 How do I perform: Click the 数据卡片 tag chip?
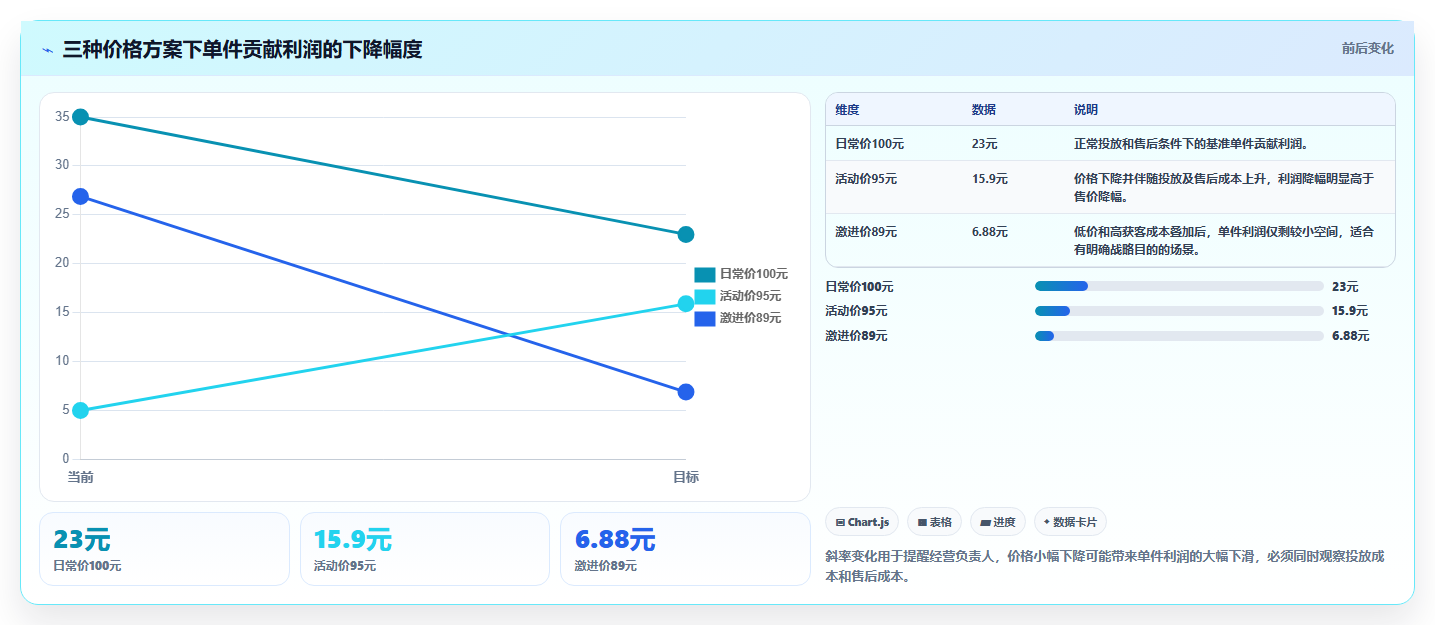pos(1070,522)
